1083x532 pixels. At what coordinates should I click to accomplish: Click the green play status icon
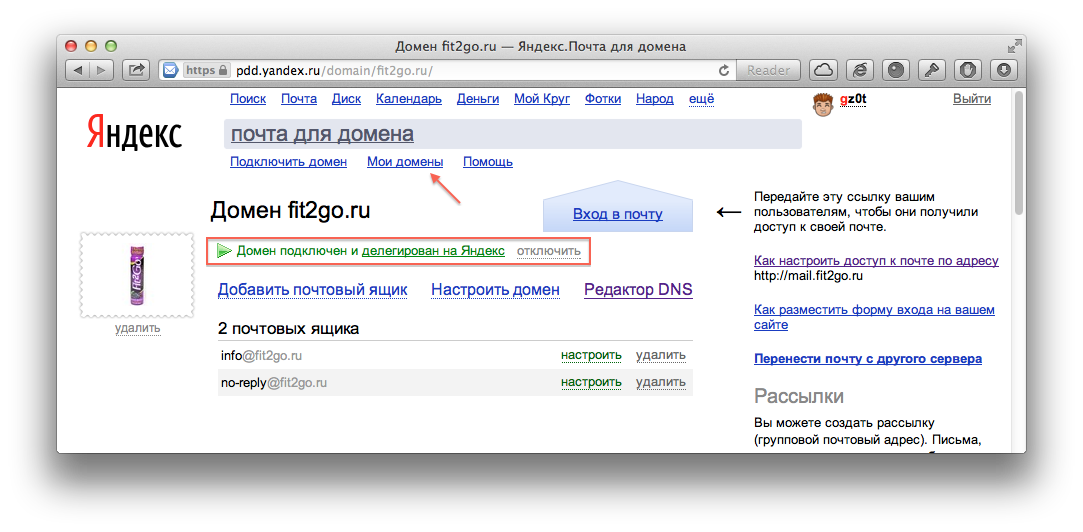tap(223, 251)
